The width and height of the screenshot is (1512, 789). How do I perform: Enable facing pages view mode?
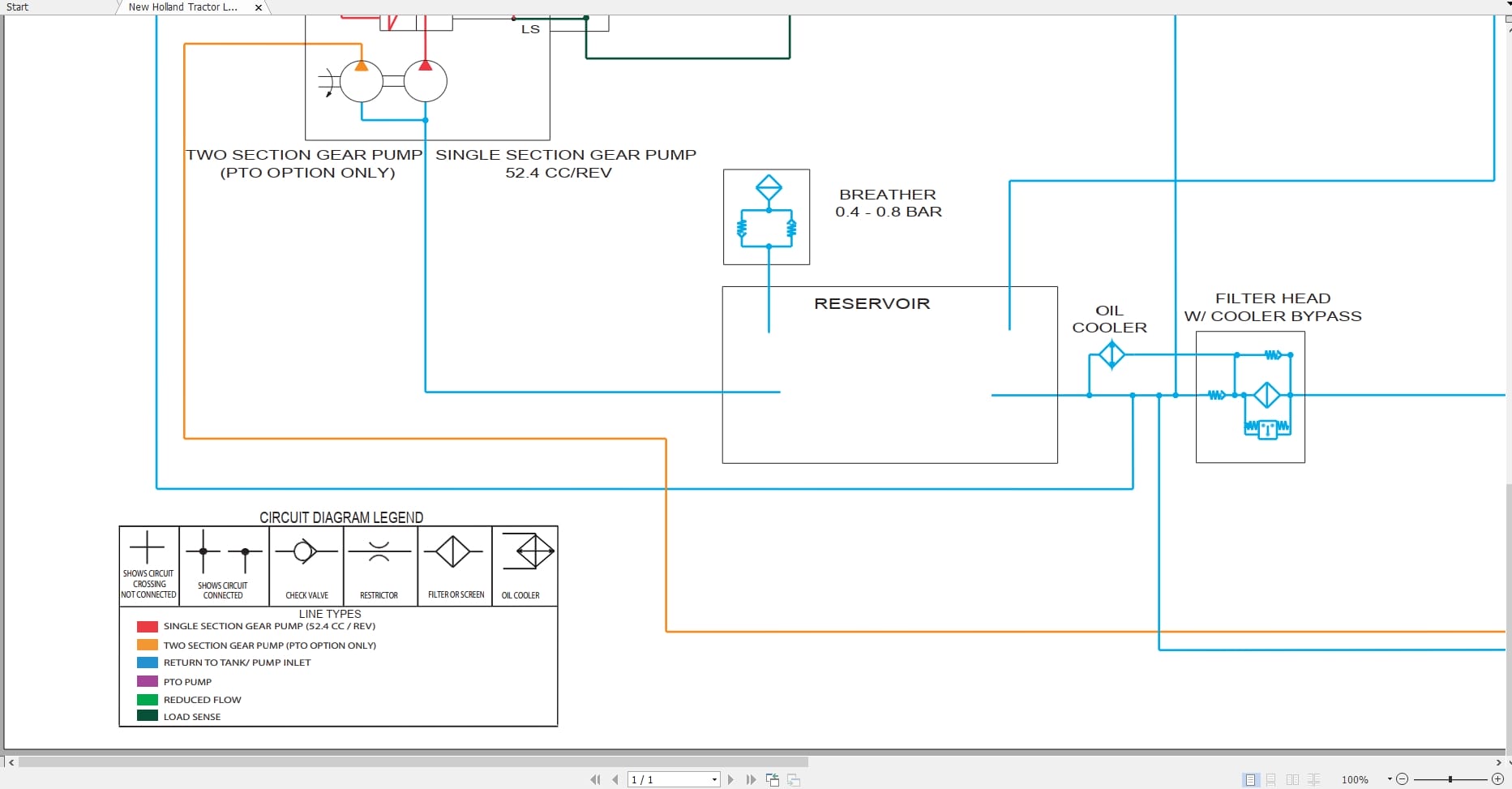1292,779
